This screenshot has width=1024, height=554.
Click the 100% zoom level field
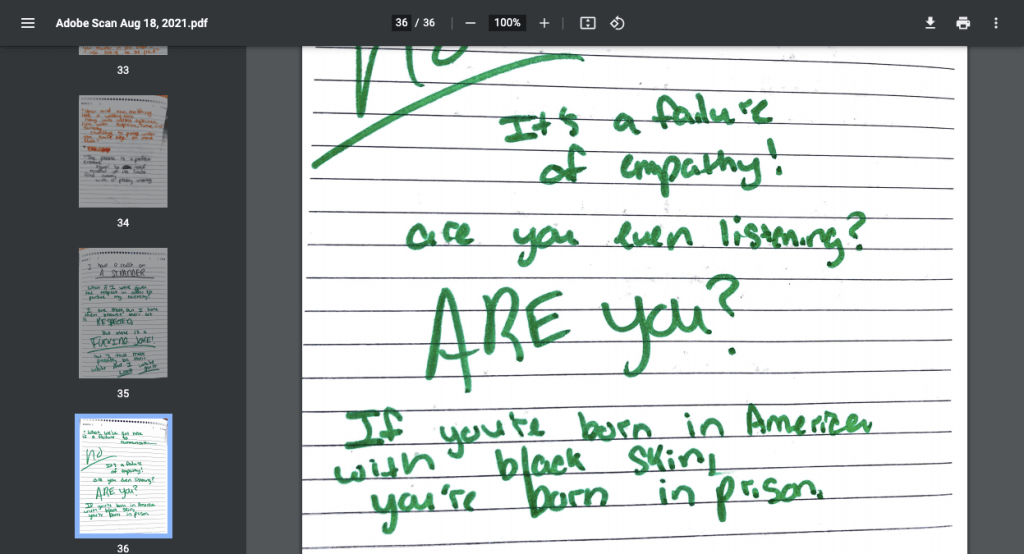[507, 23]
